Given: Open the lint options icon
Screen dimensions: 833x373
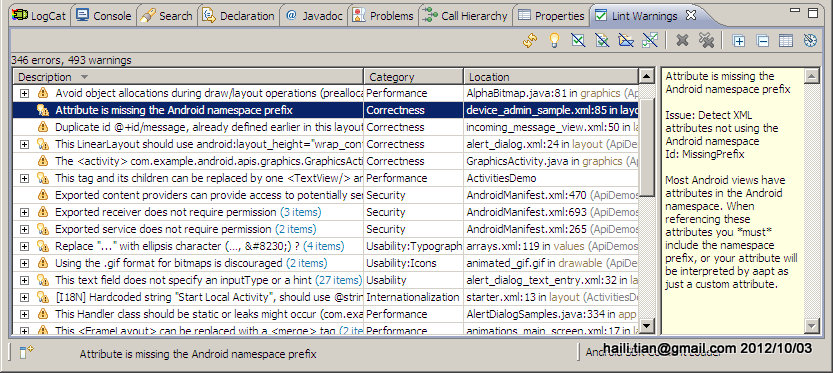Looking at the screenshot, I should 810,41.
